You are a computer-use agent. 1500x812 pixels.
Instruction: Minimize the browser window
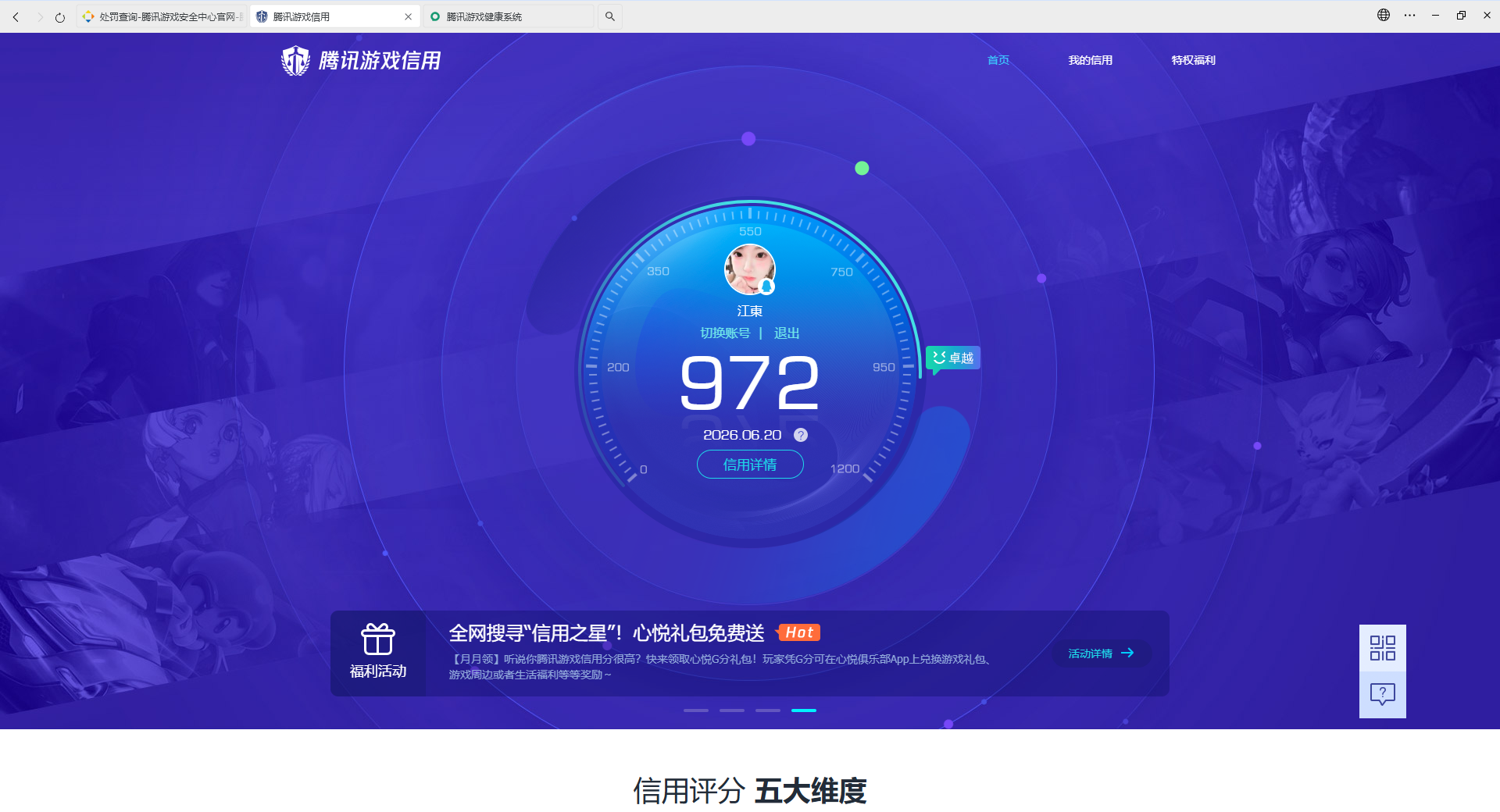pyautogui.click(x=1435, y=15)
